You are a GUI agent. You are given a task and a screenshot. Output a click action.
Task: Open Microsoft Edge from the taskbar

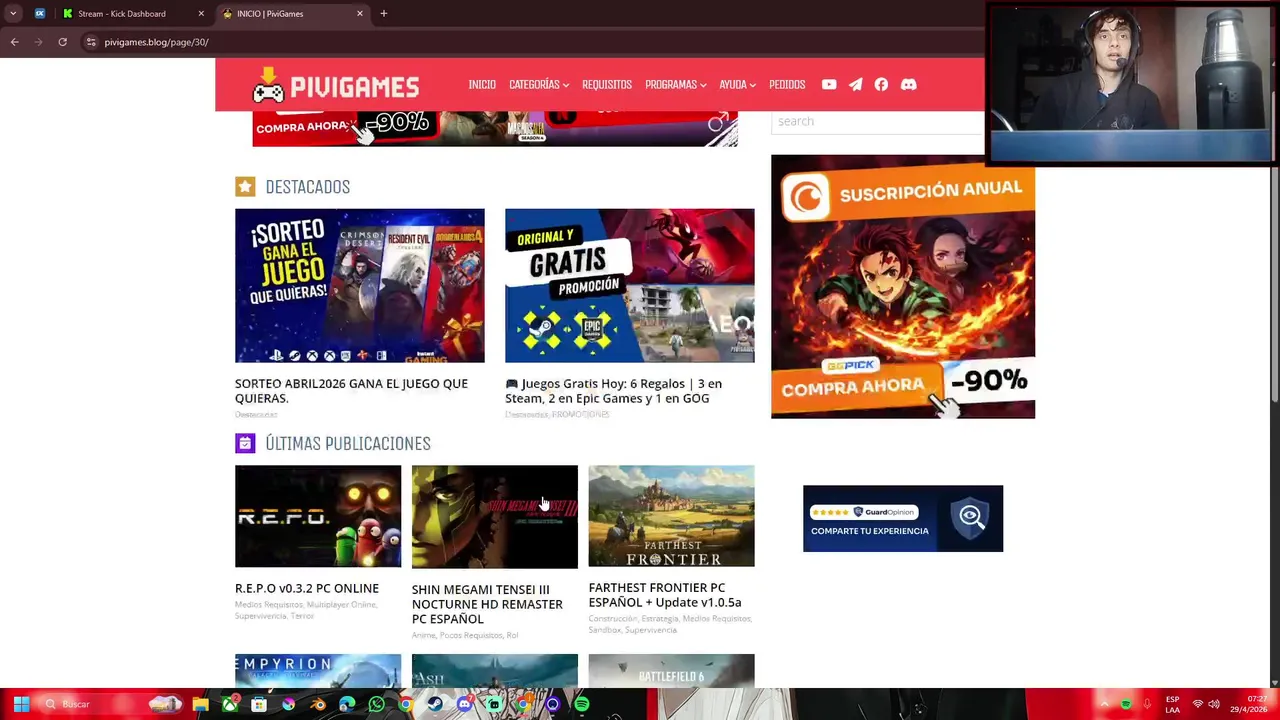pos(347,704)
